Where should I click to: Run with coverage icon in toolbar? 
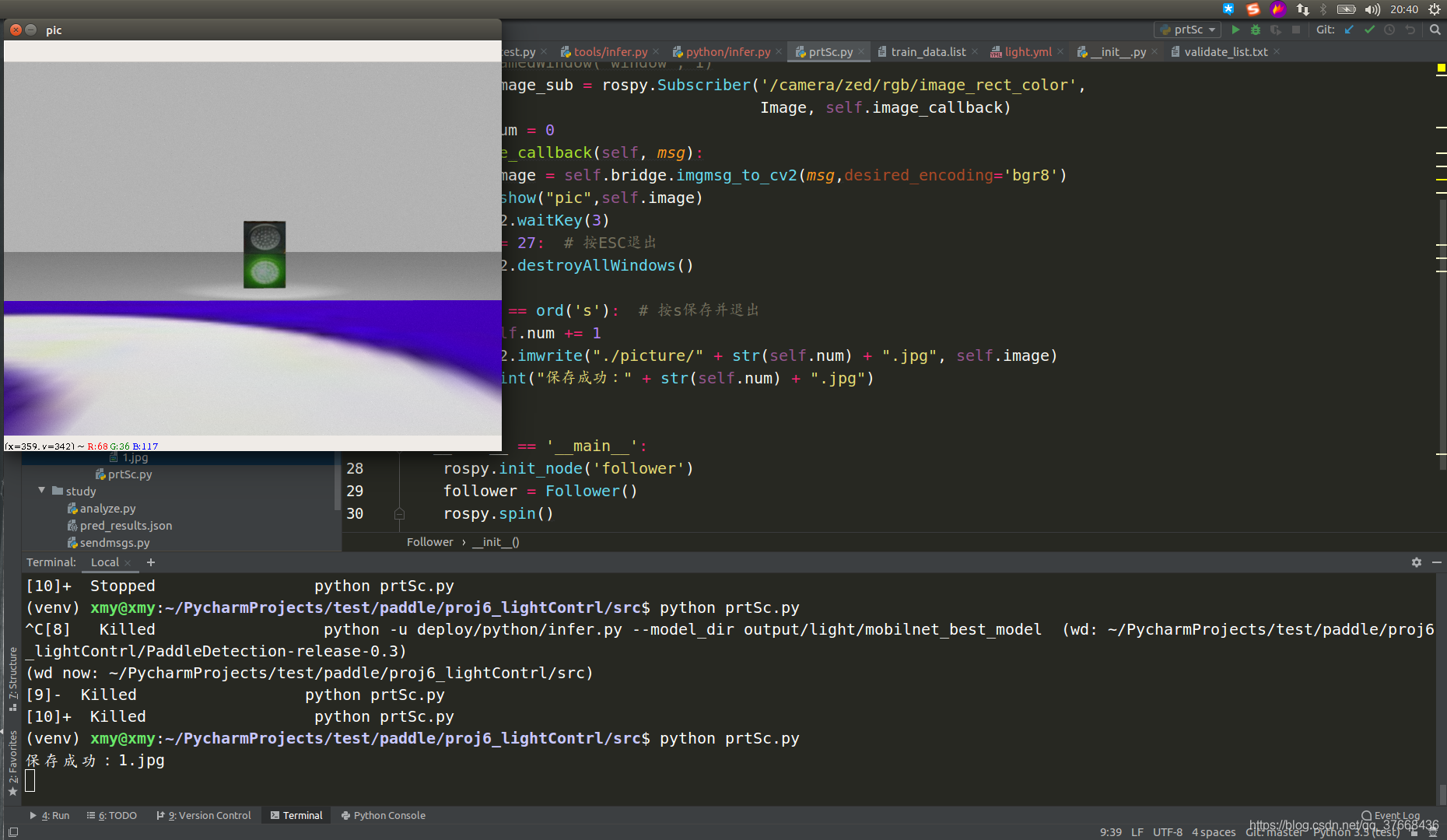1275,30
